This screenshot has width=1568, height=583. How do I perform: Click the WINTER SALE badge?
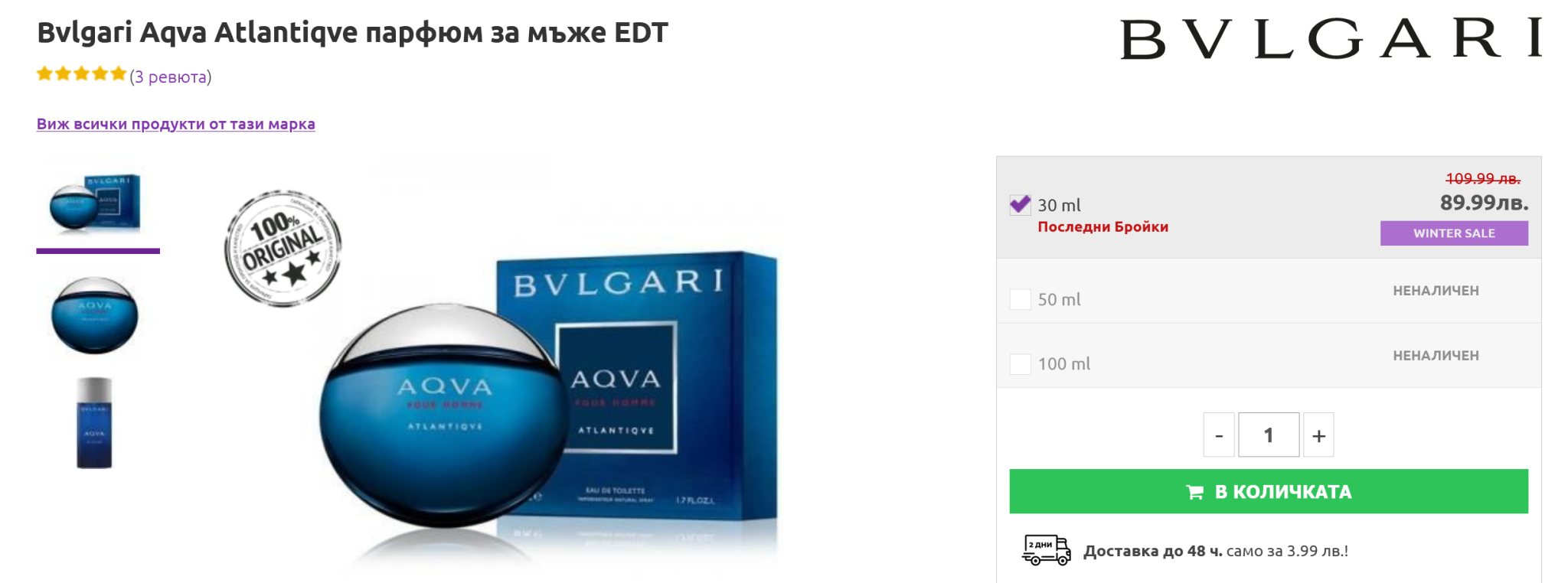(x=1454, y=233)
